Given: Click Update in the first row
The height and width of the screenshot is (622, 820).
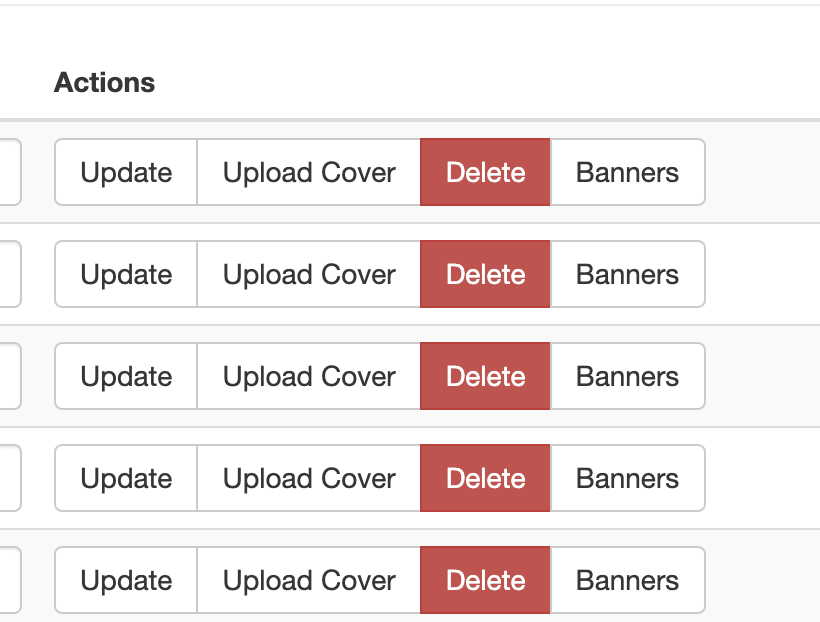Looking at the screenshot, I should click(x=126, y=172).
